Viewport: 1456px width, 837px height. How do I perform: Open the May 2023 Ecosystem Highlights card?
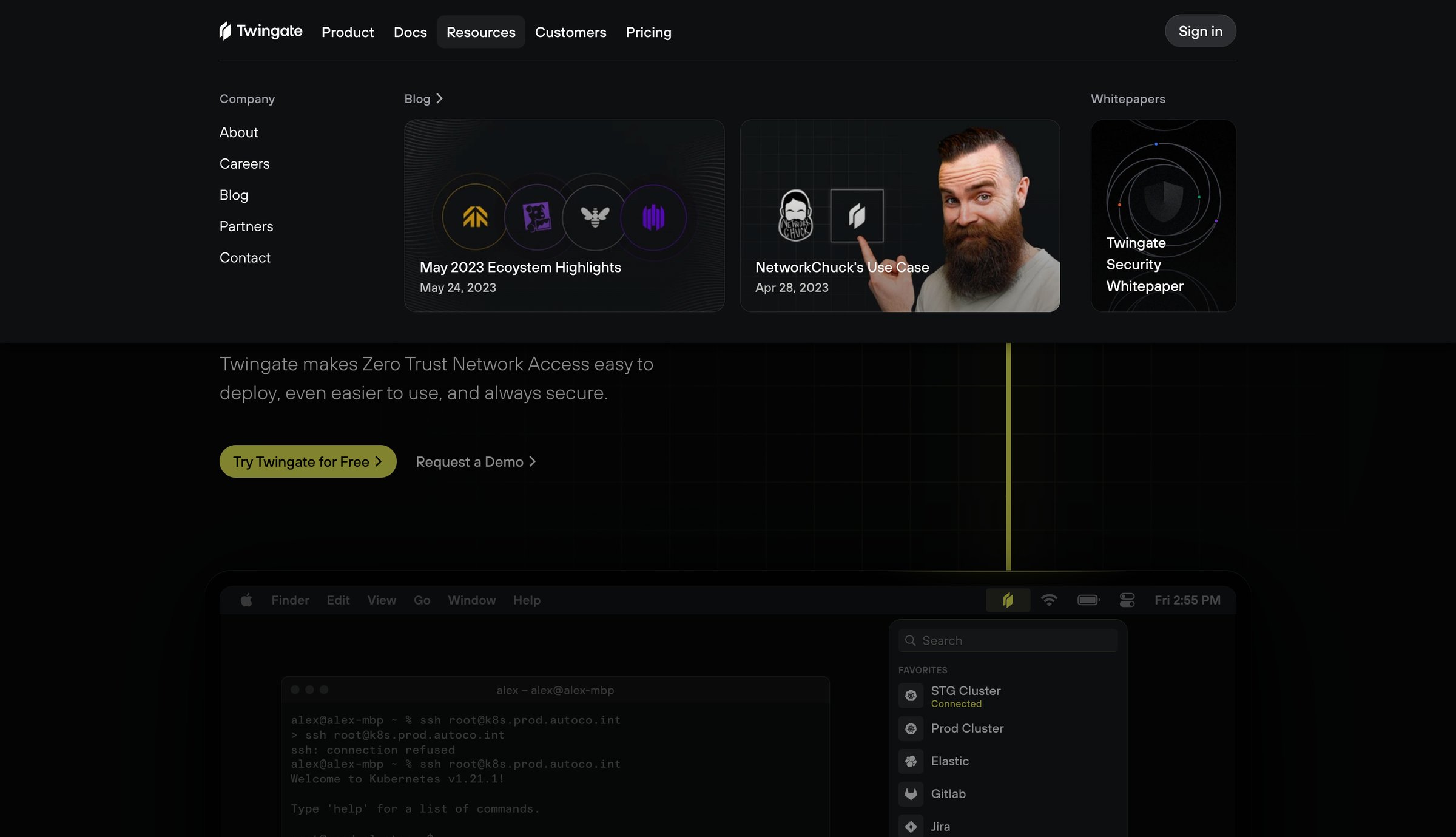tap(564, 215)
